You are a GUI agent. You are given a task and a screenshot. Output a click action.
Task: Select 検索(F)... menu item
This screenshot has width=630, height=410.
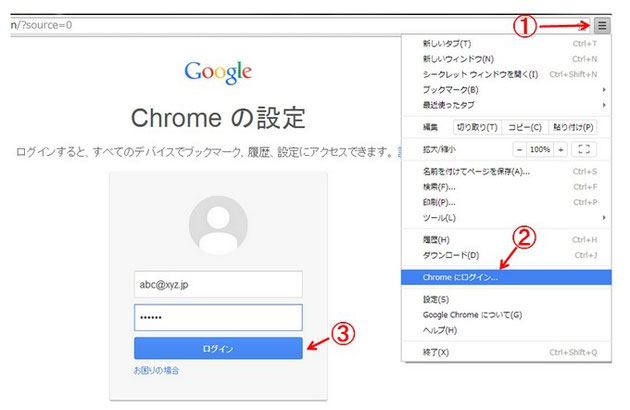506,187
